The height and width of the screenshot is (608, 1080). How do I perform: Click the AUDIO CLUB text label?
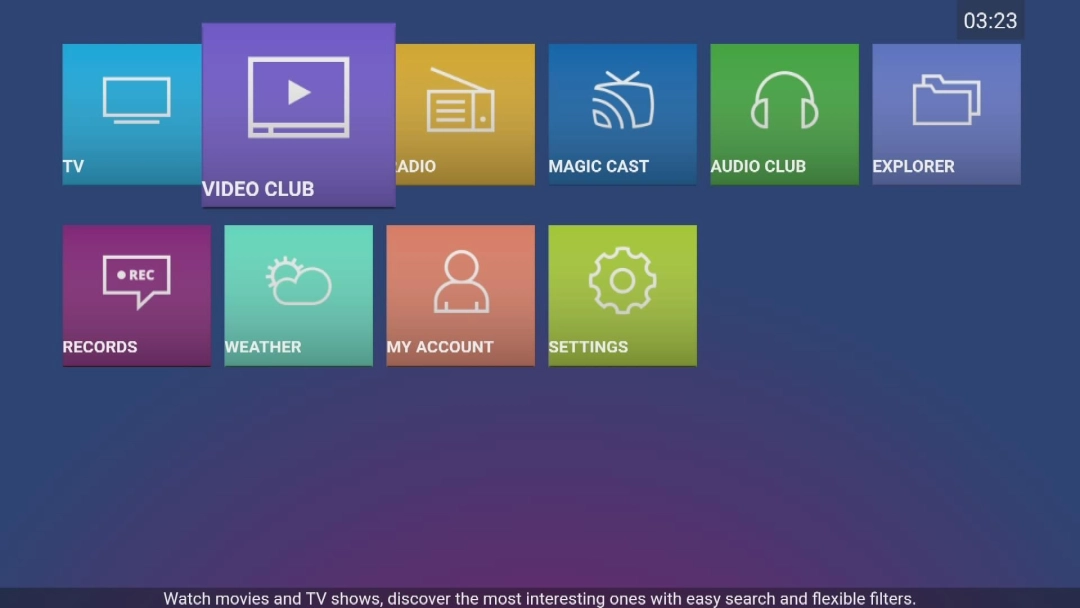[x=758, y=167]
